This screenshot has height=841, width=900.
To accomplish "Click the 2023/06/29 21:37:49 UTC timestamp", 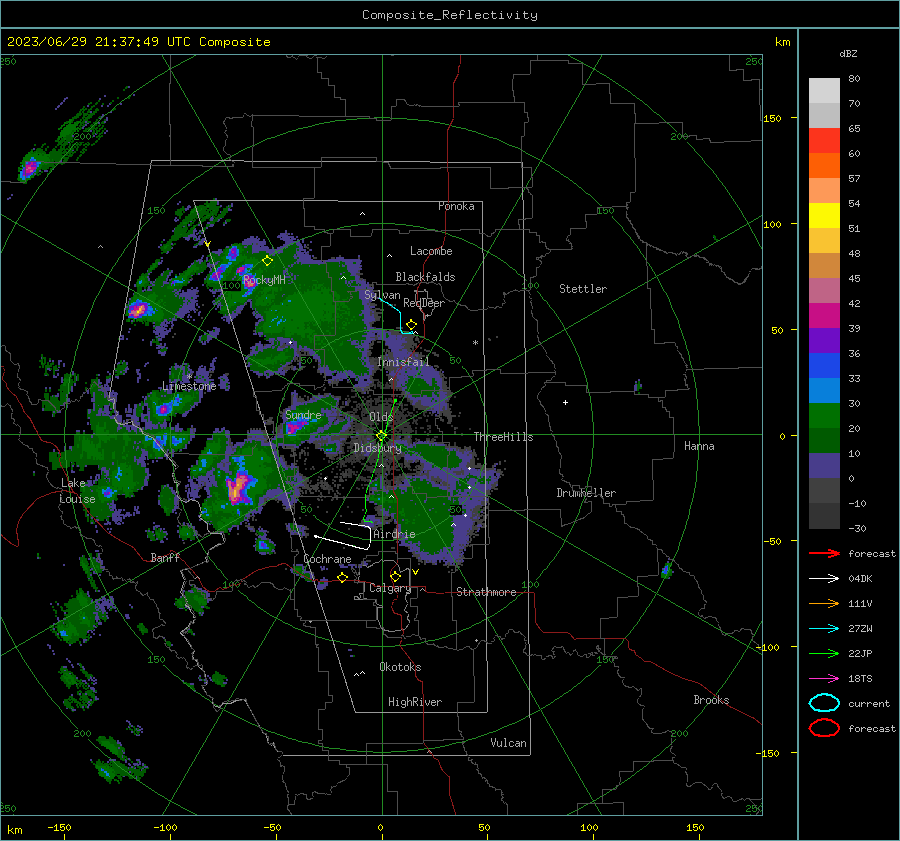I will point(99,41).
